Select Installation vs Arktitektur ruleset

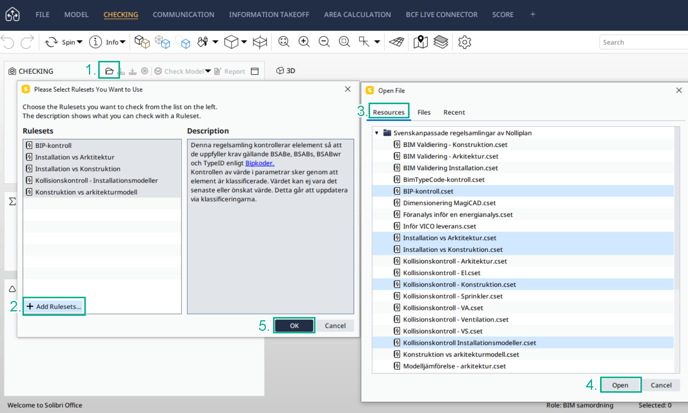[102, 157]
